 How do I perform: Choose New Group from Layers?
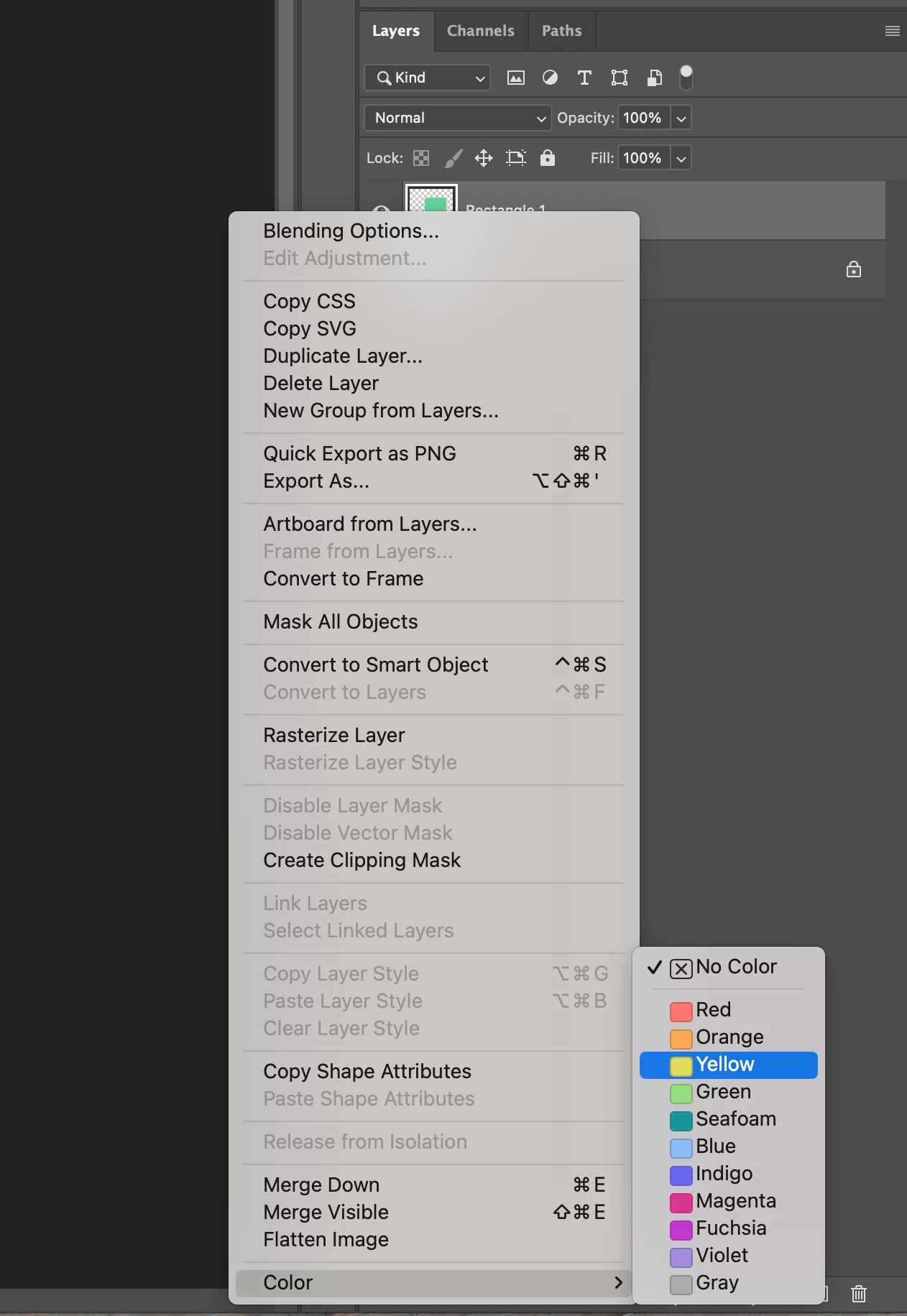[x=434, y=410]
